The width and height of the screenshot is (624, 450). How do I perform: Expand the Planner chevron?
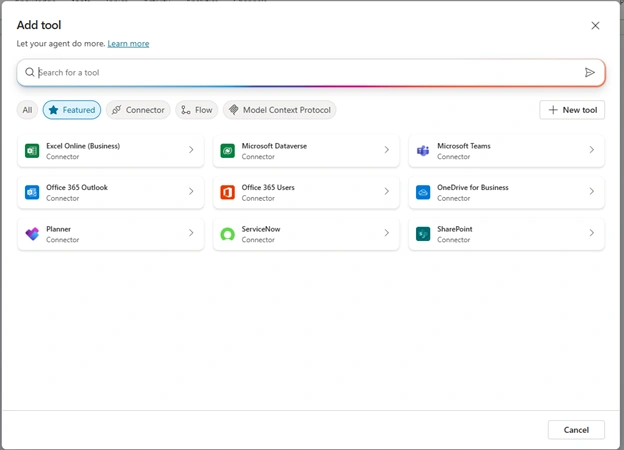coord(191,233)
